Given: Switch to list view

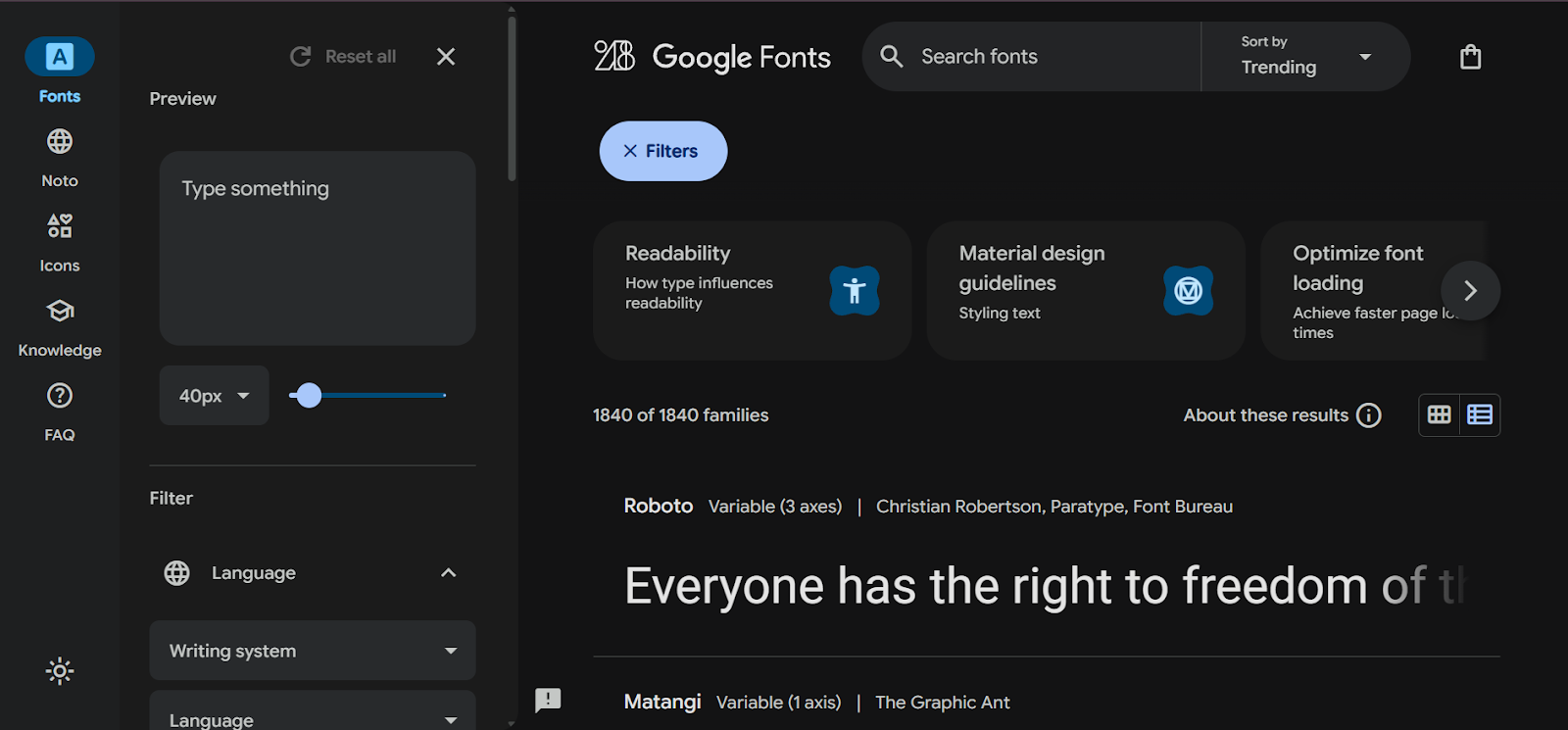Looking at the screenshot, I should click(1480, 415).
